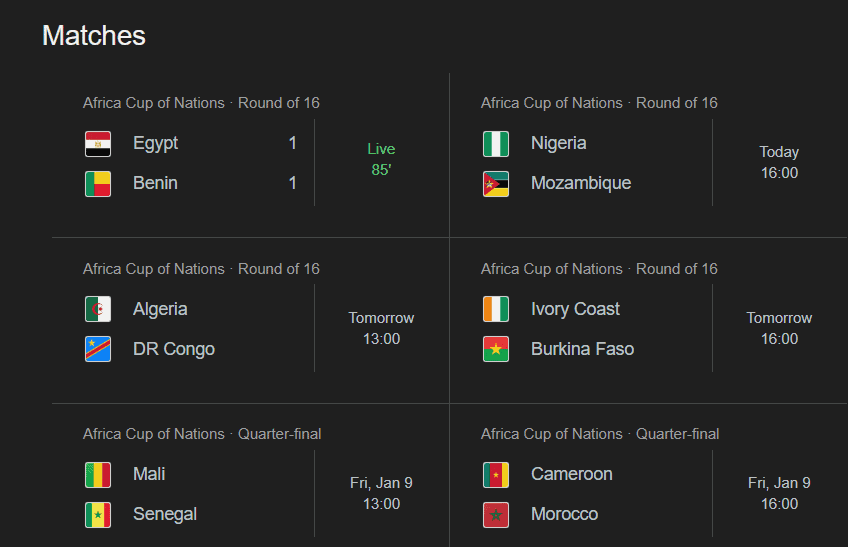The width and height of the screenshot is (848, 547).
Task: Open Nigeria vs Mozambique kickoff time Today 16:00
Action: click(x=779, y=162)
